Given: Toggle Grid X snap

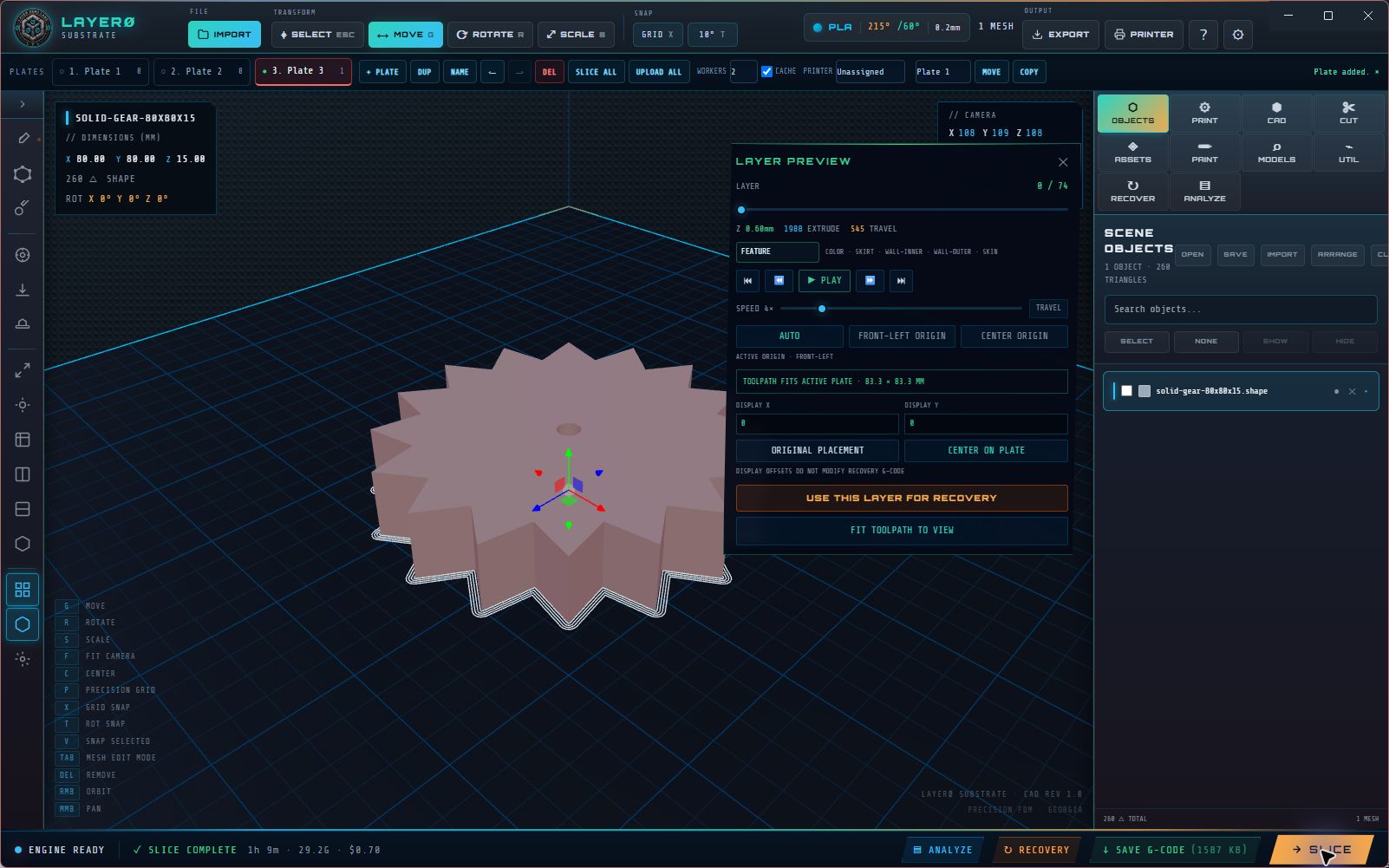Looking at the screenshot, I should click(x=657, y=35).
